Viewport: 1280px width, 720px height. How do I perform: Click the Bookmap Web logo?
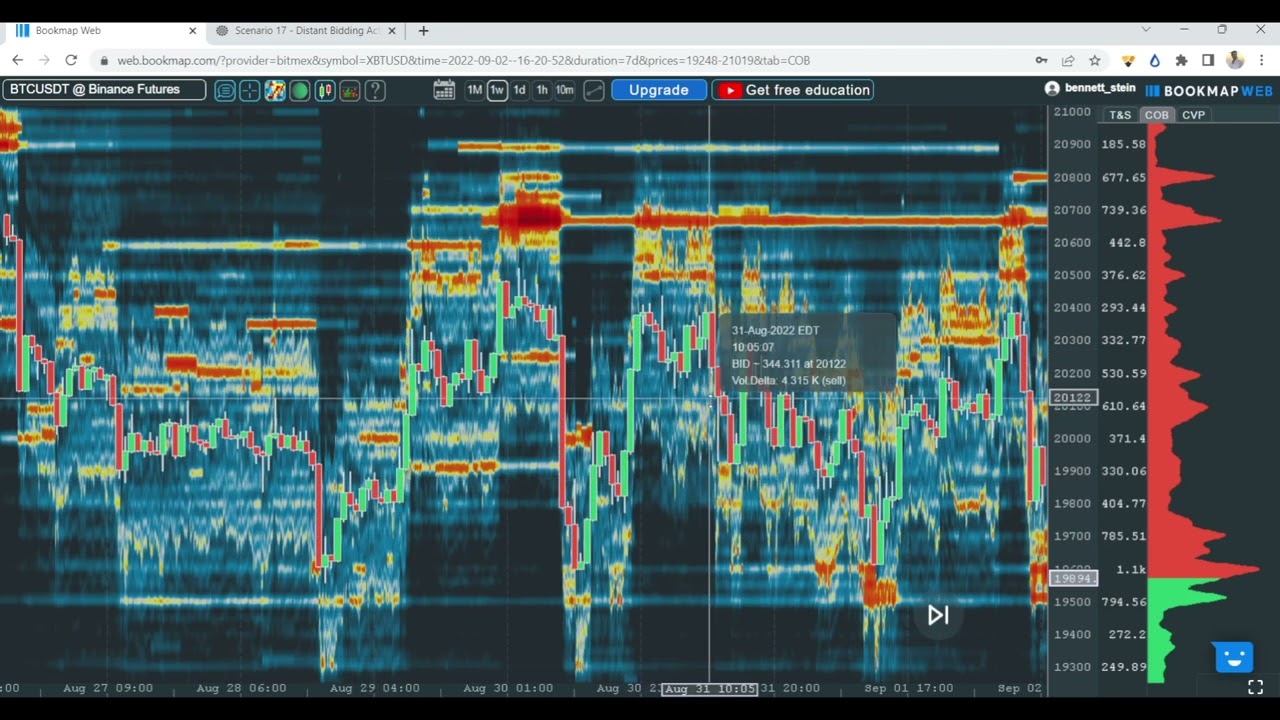pyautogui.click(x=1209, y=90)
